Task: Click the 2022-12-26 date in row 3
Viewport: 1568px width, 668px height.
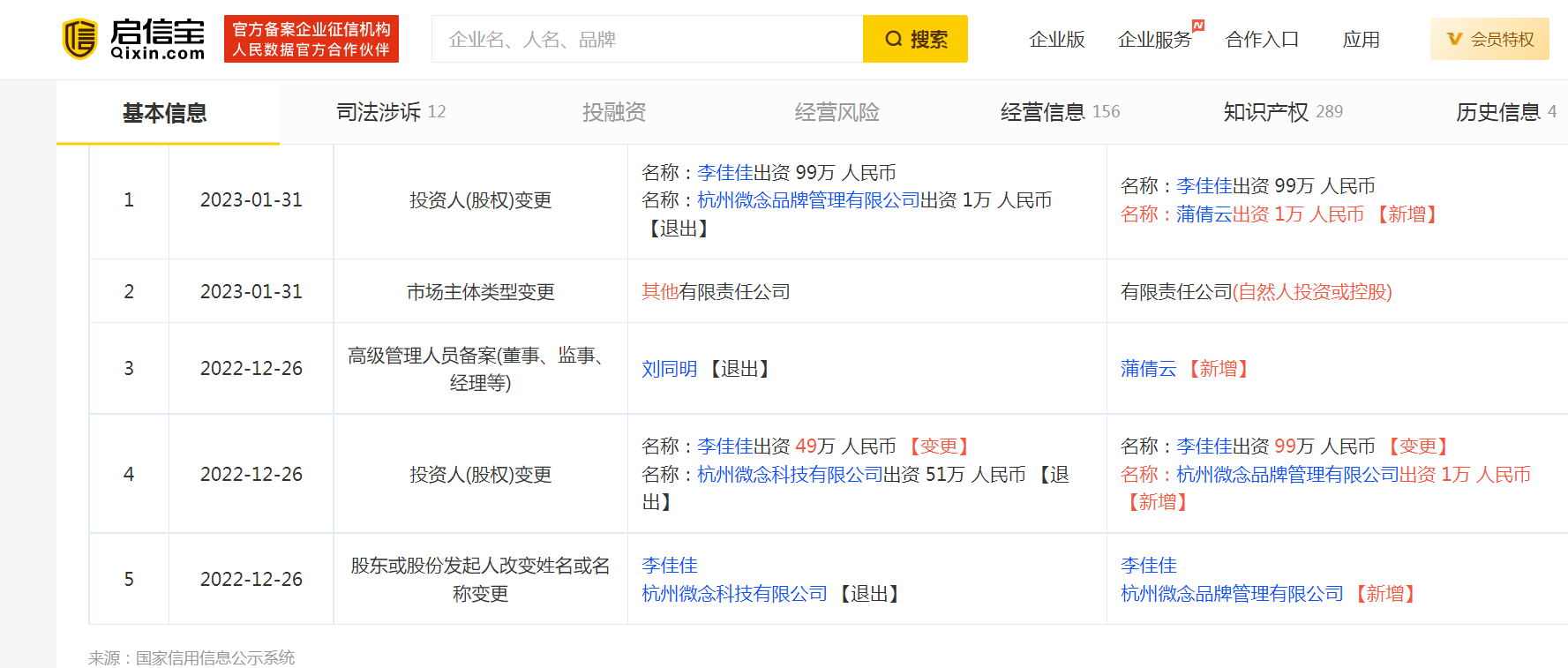Action: (x=251, y=369)
